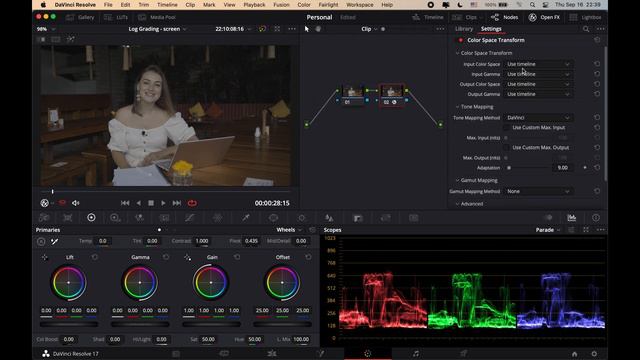
Task: Open the Playback menu
Action: tap(254, 5)
